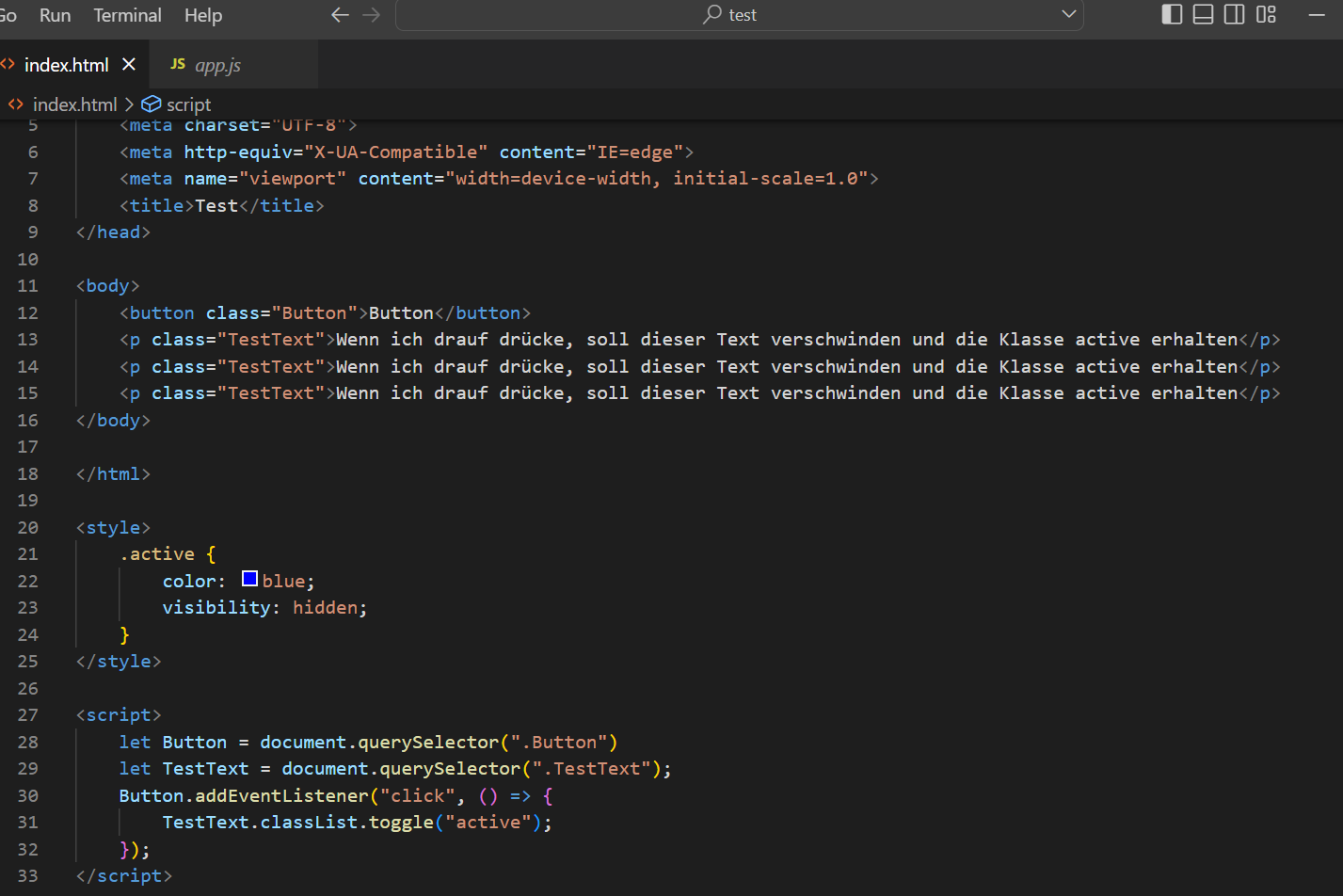1343x896 pixels.
Task: Expand the breadcrumb separator chevron
Action: pyautogui.click(x=130, y=104)
